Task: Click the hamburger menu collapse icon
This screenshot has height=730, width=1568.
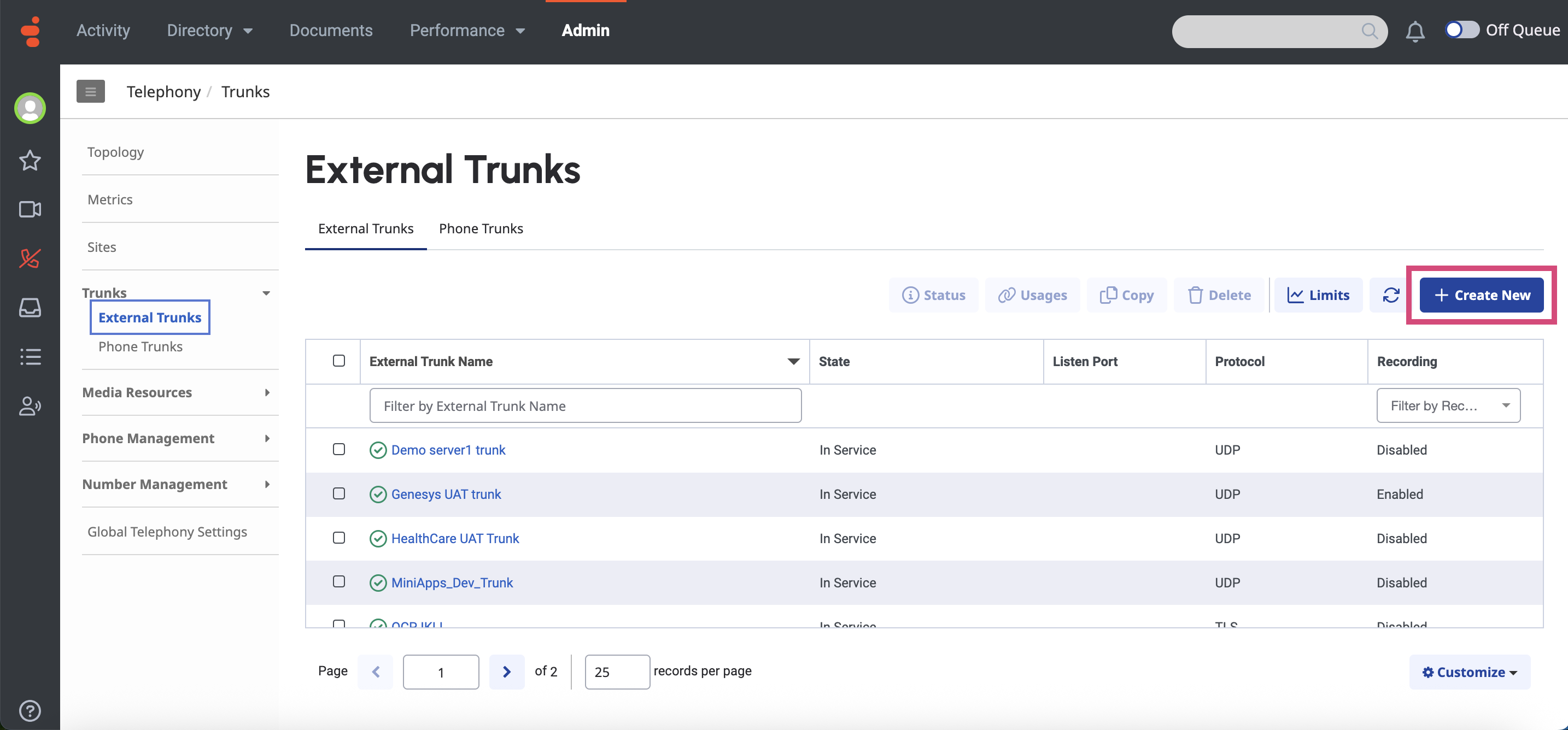Action: click(91, 92)
